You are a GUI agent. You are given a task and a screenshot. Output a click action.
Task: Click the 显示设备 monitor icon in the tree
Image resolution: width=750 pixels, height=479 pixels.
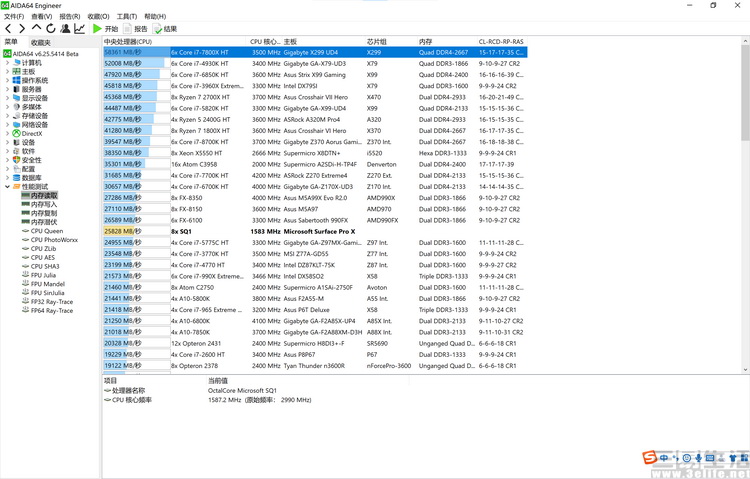click(x=17, y=98)
